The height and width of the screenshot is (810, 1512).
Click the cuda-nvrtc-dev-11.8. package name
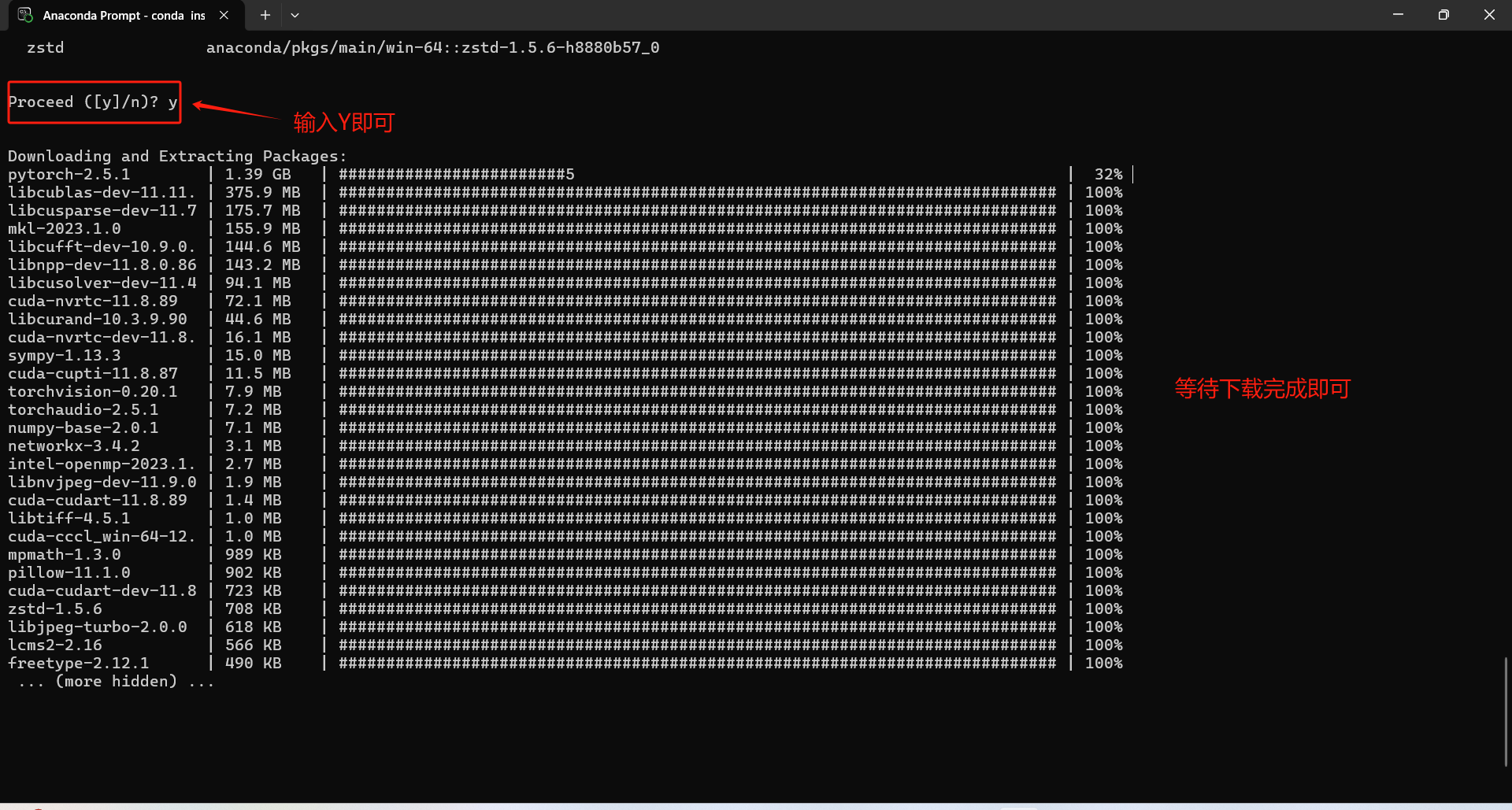click(102, 337)
